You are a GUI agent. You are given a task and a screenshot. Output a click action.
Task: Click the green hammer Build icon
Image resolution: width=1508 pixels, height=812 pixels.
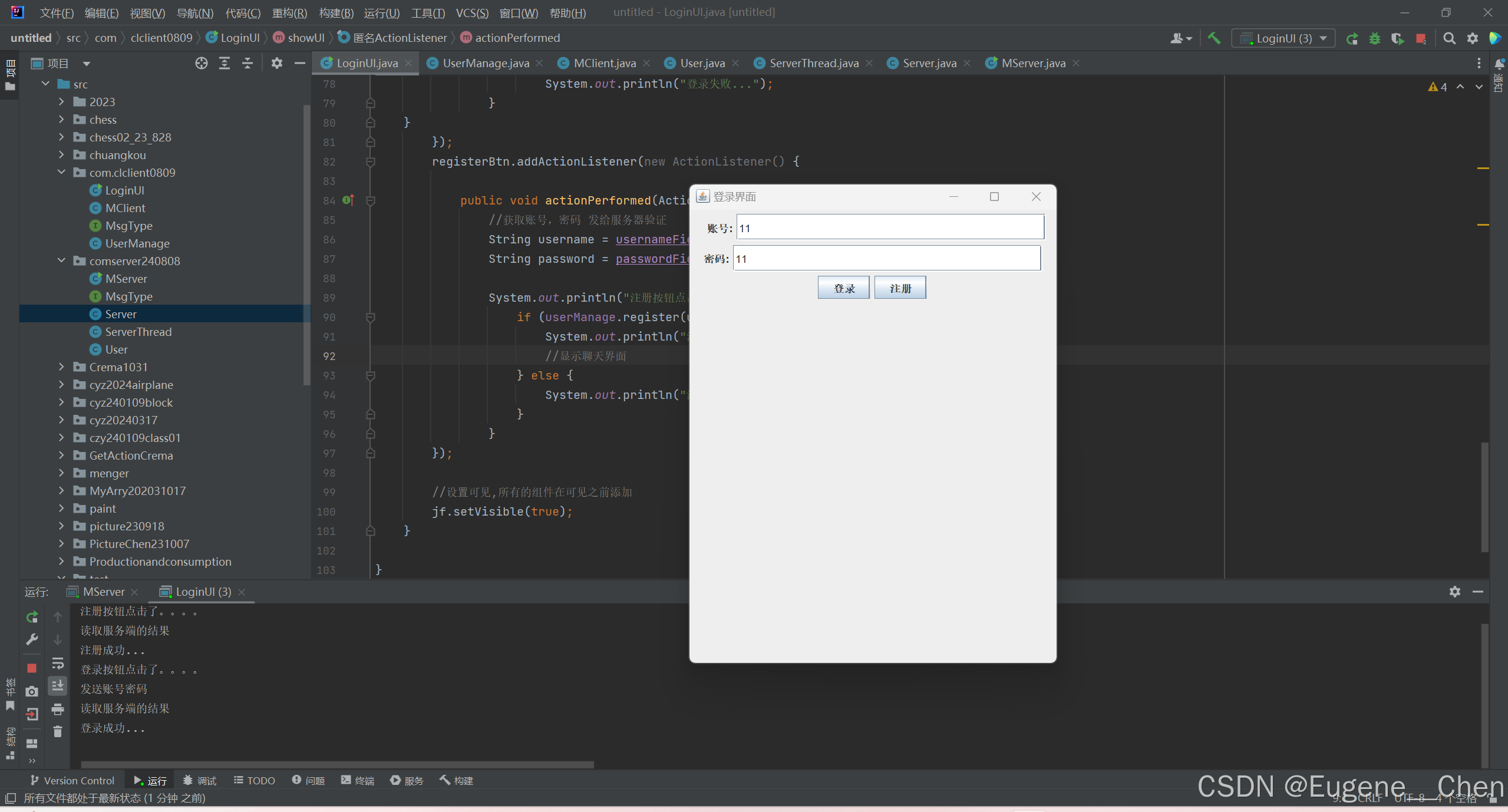(x=1213, y=38)
